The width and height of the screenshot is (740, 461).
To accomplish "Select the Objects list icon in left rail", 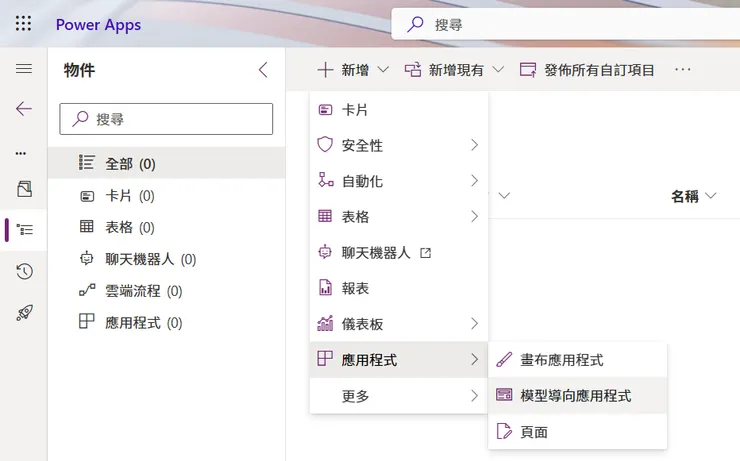I will [x=25, y=230].
